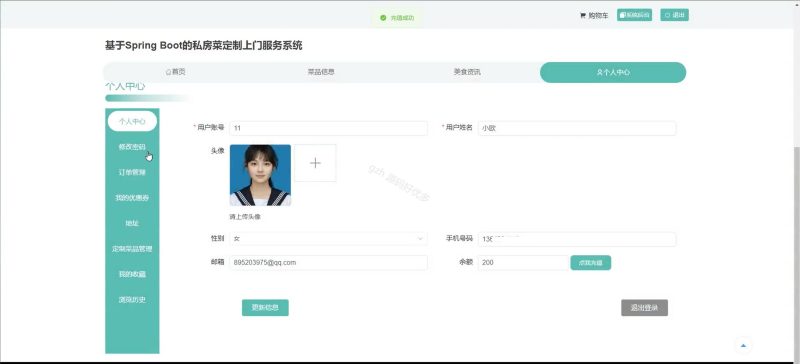Select 个人中心 in the left sidebar
Screen dimensions: 800x364
point(132,122)
